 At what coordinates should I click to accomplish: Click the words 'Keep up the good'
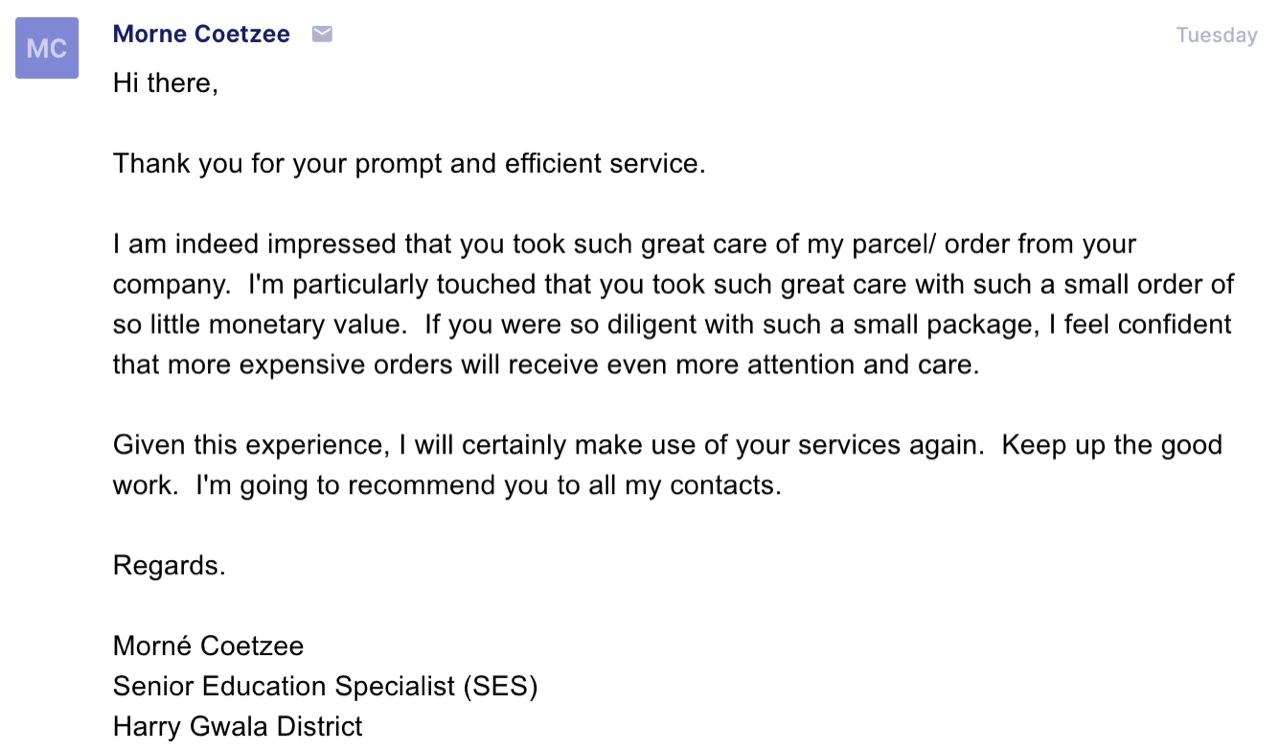1112,445
